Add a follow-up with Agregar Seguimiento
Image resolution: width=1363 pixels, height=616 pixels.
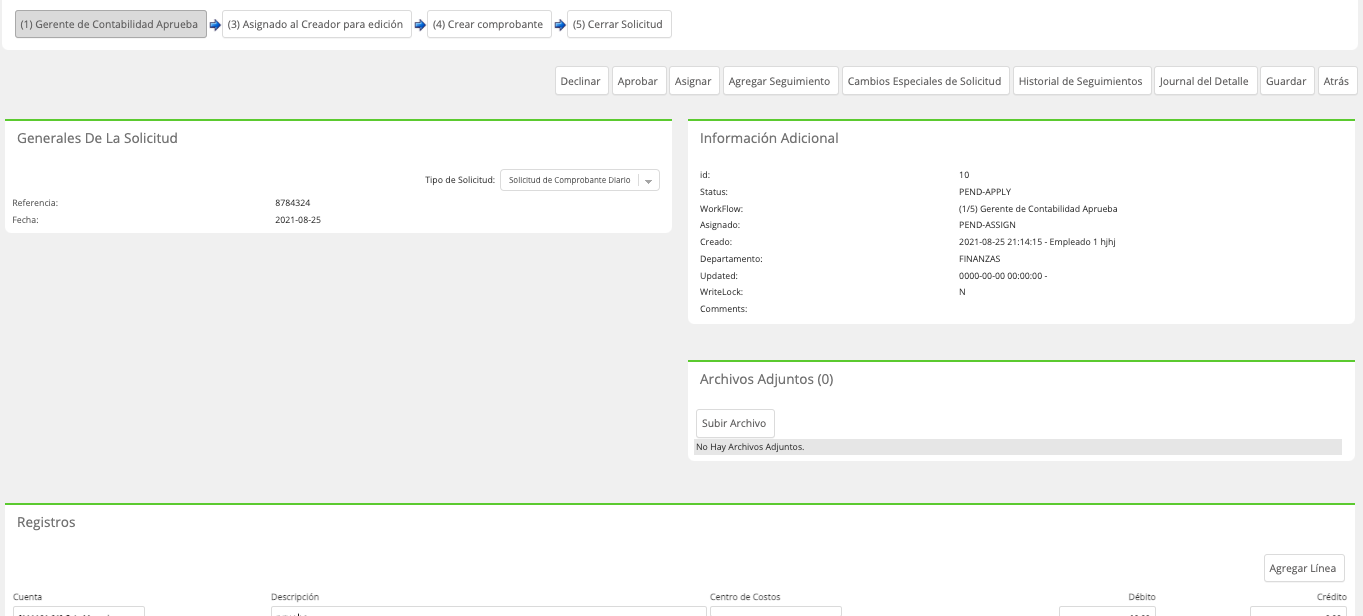click(x=780, y=81)
